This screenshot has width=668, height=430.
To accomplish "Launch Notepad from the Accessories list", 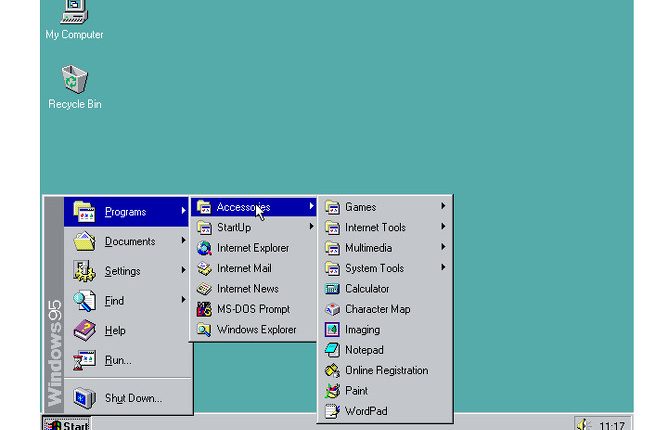I will pos(333,350).
